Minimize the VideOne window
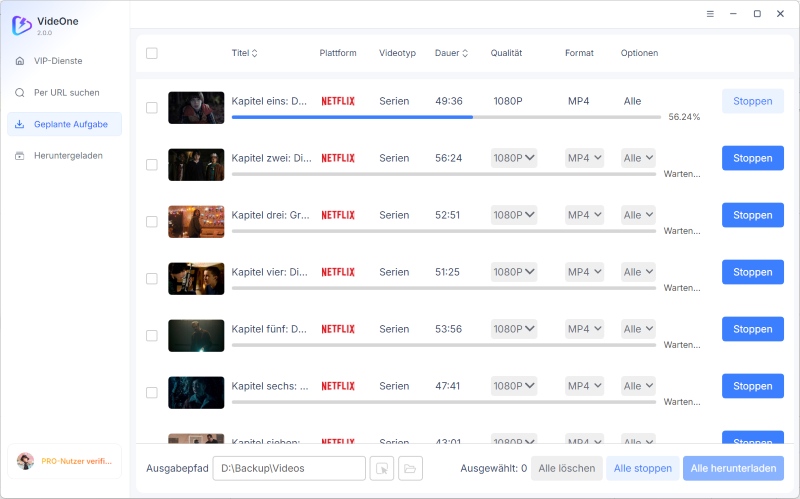Viewport: 800px width, 499px height. [x=733, y=14]
